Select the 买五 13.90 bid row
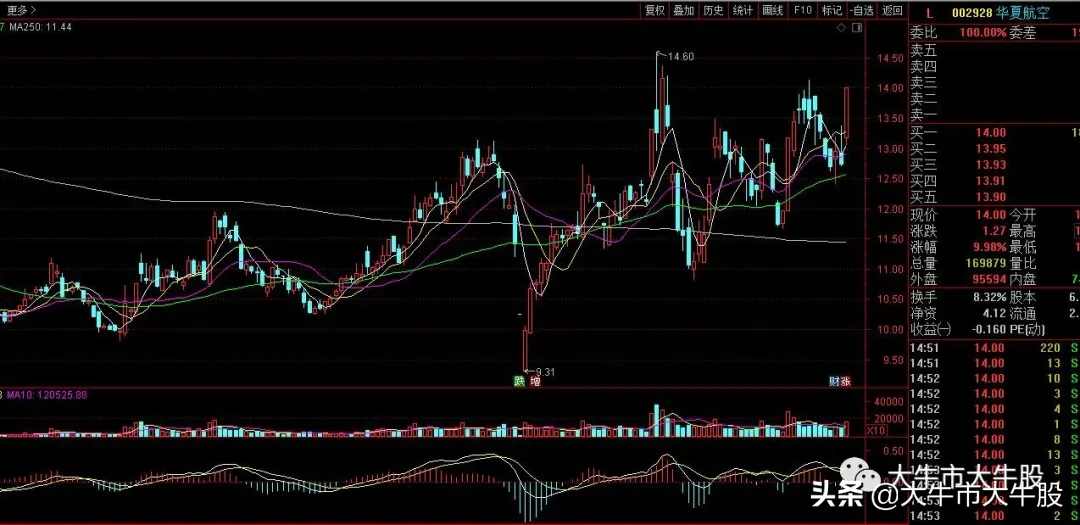 pyautogui.click(x=995, y=197)
